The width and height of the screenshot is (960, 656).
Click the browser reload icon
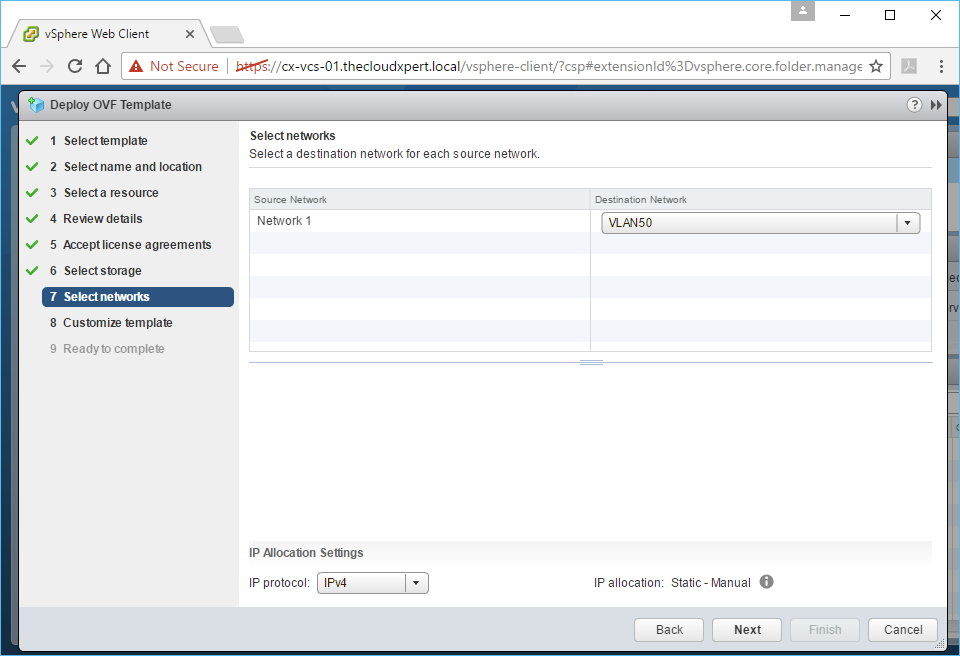tap(75, 67)
